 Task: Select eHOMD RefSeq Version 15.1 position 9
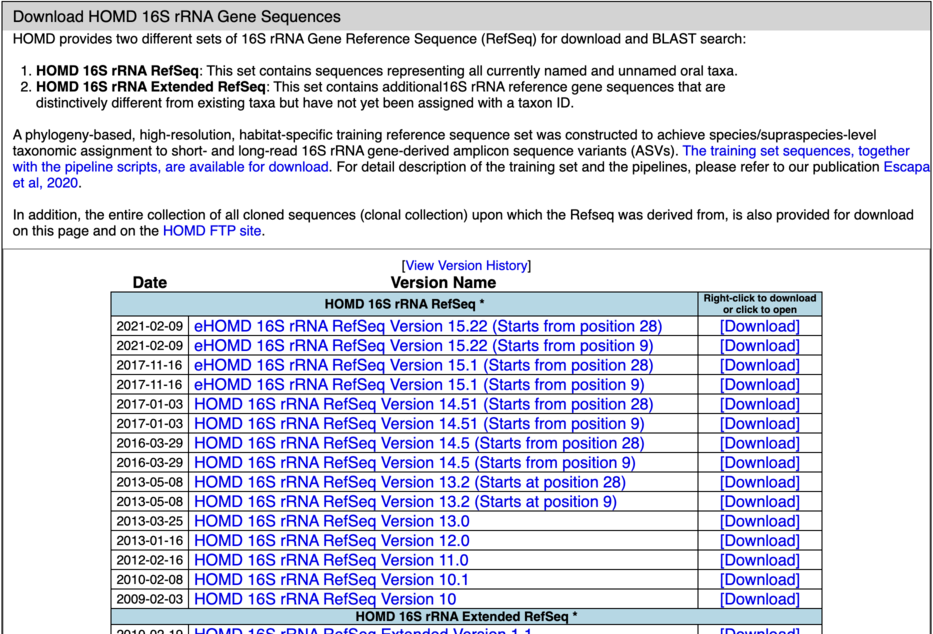(x=418, y=385)
